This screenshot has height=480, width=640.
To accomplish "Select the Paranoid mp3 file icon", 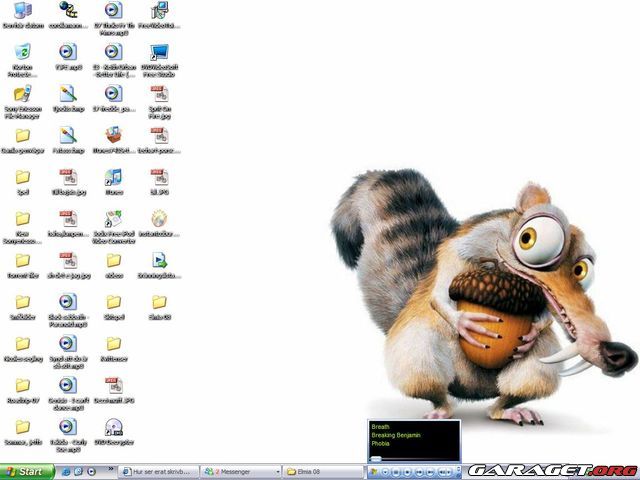I will pos(67,302).
